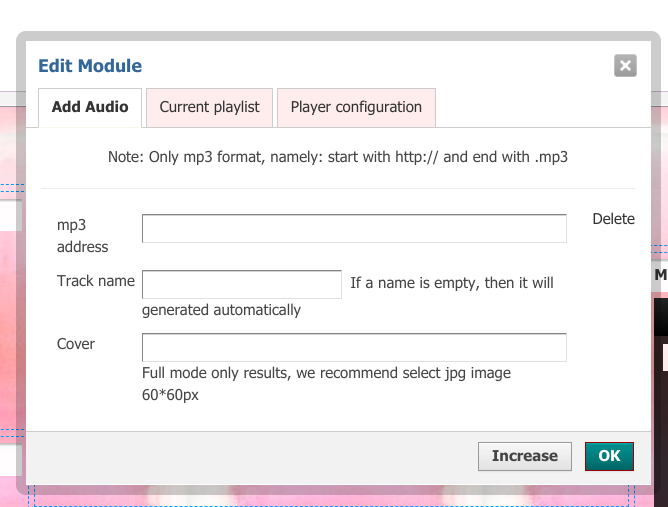Click the empty footer area left of Increase

click(x=250, y=456)
